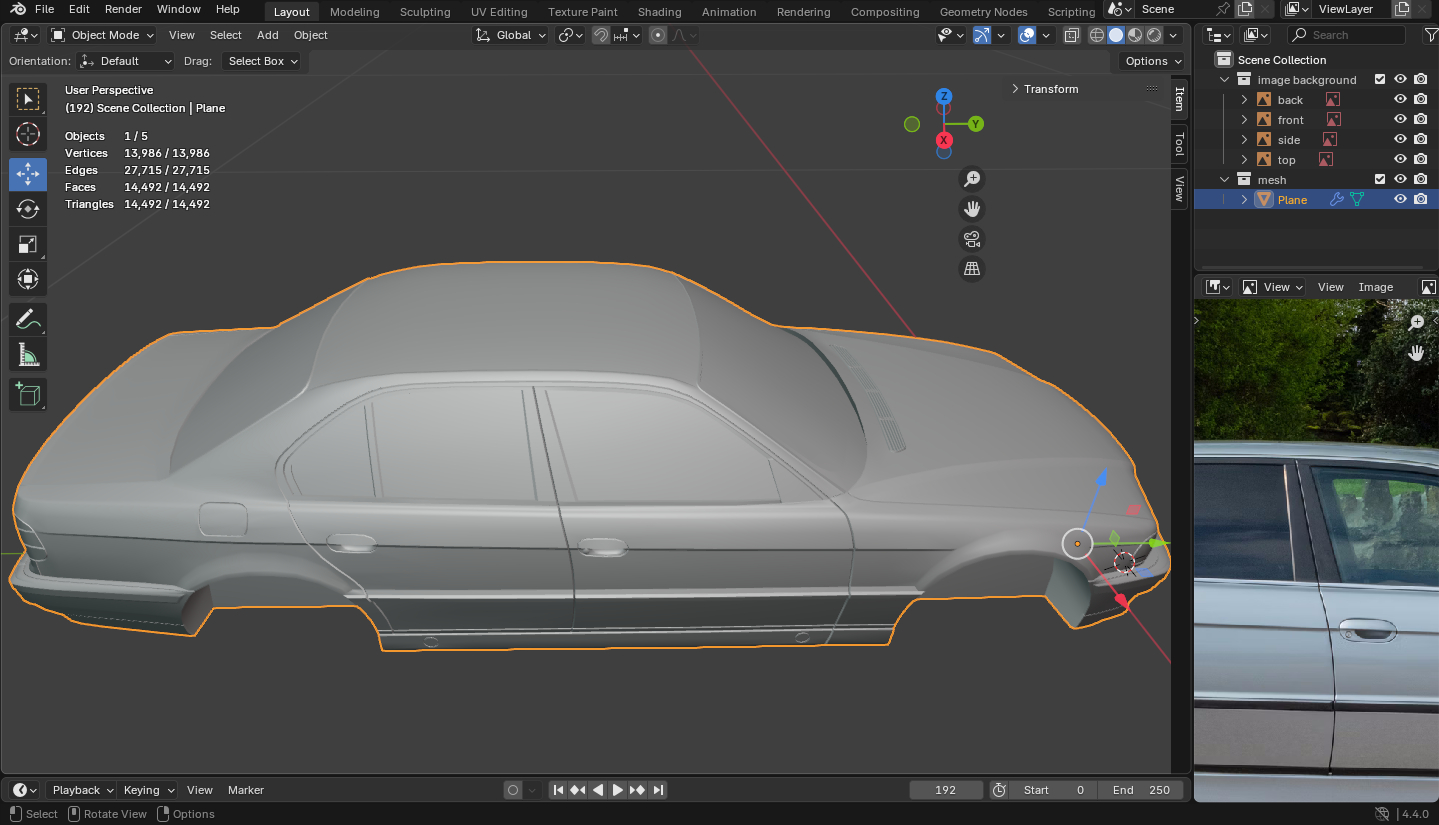Viewport: 1439px width, 825px height.
Task: Open the Keying popover in timeline
Action: click(148, 790)
